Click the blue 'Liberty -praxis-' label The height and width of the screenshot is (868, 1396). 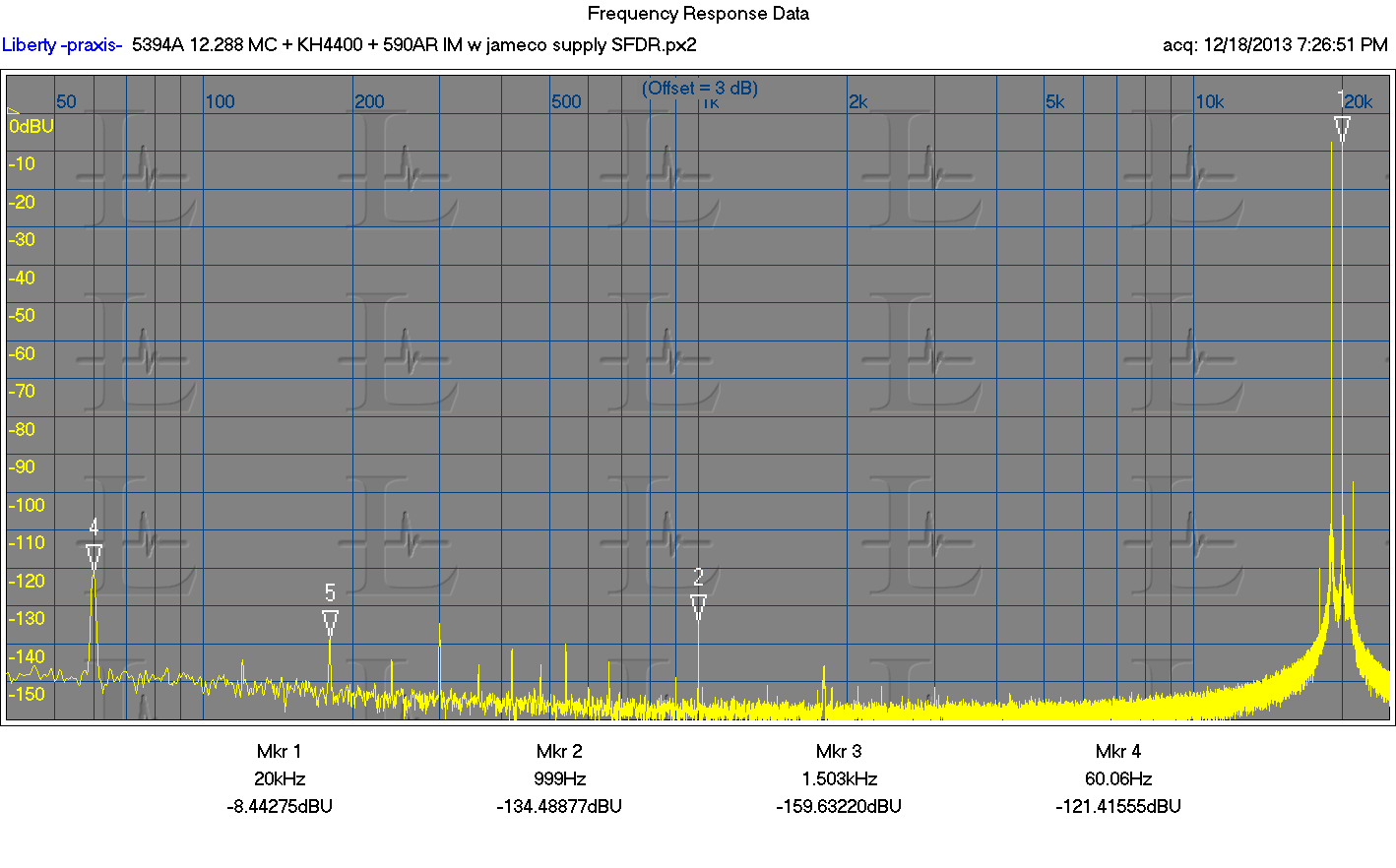[x=62, y=45]
